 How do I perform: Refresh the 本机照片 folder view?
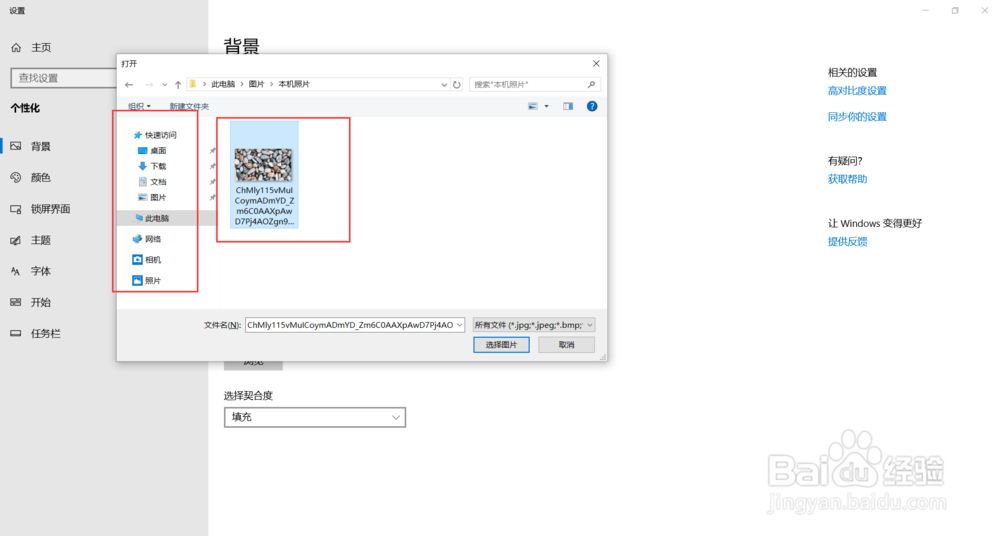click(457, 84)
